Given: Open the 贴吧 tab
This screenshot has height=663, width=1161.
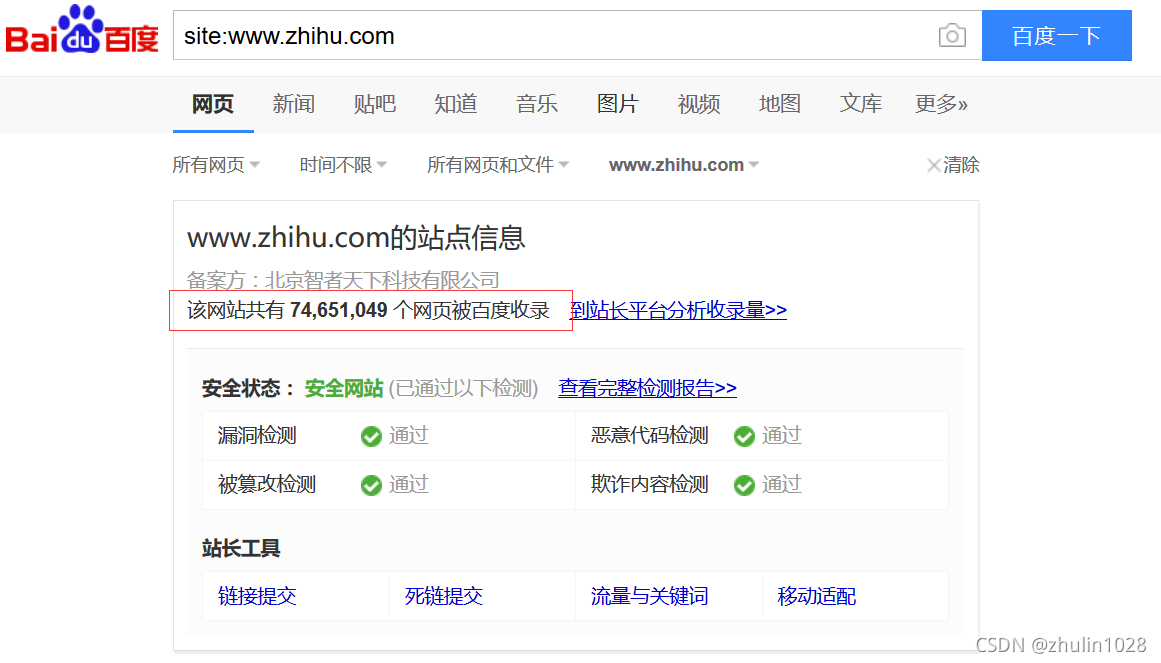Looking at the screenshot, I should tap(375, 104).
